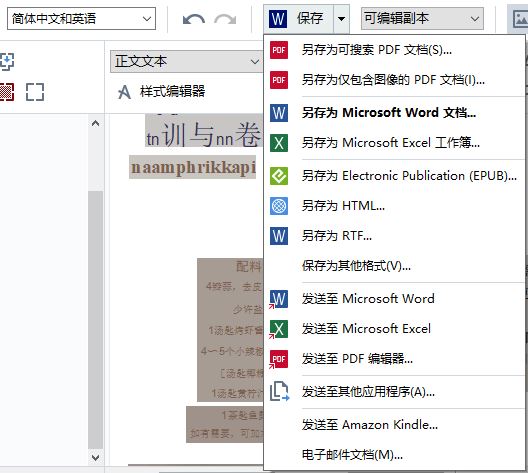Select the dashed rectangle area tool
The image size is (528, 473).
click(x=35, y=92)
